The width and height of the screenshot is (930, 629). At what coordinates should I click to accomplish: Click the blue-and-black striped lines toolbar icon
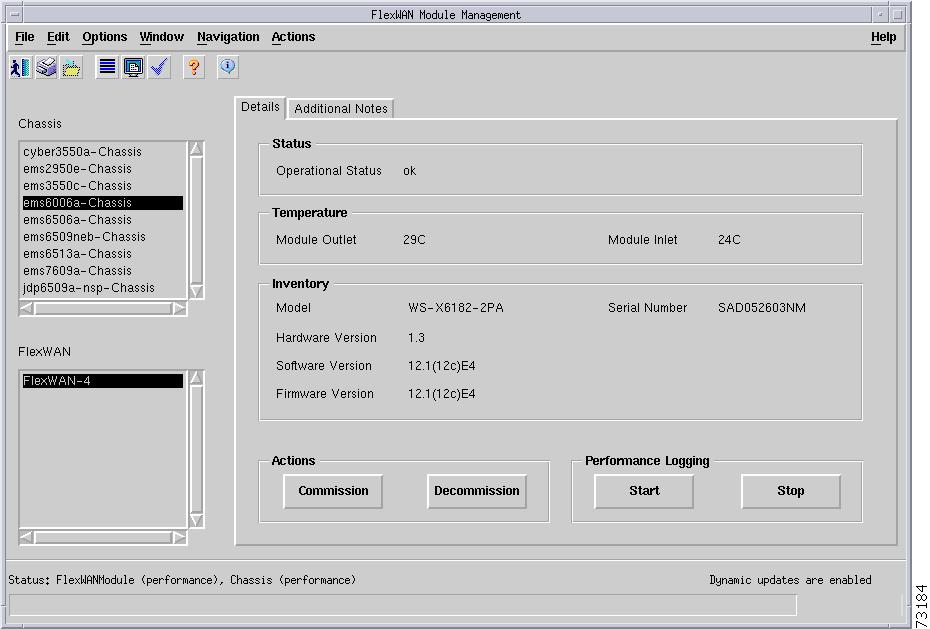click(107, 67)
